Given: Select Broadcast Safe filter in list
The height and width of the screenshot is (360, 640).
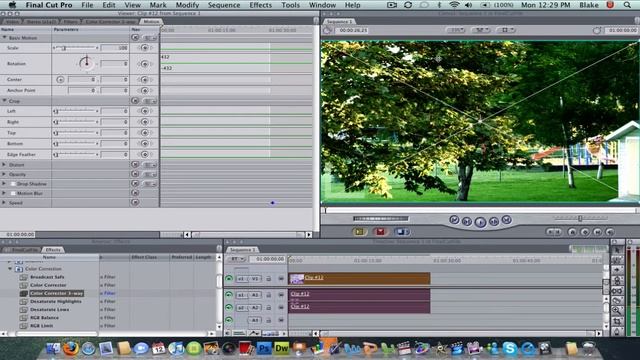Looking at the screenshot, I should [x=47, y=277].
